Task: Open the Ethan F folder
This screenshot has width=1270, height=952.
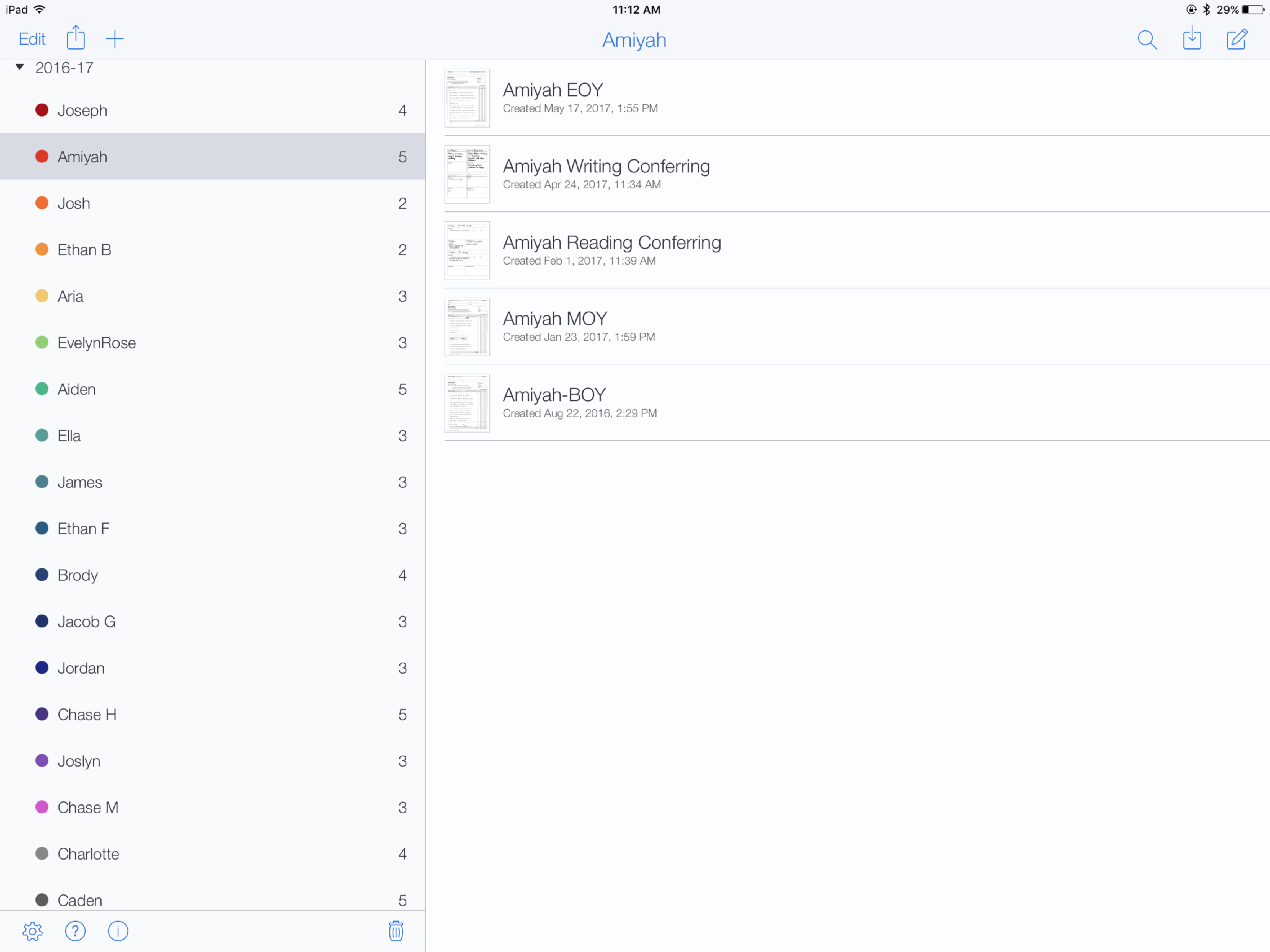Action: tap(212, 528)
